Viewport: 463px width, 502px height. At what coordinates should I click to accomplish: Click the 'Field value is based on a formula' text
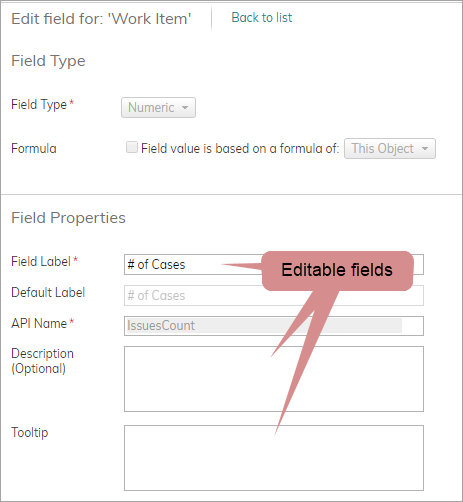coord(240,149)
